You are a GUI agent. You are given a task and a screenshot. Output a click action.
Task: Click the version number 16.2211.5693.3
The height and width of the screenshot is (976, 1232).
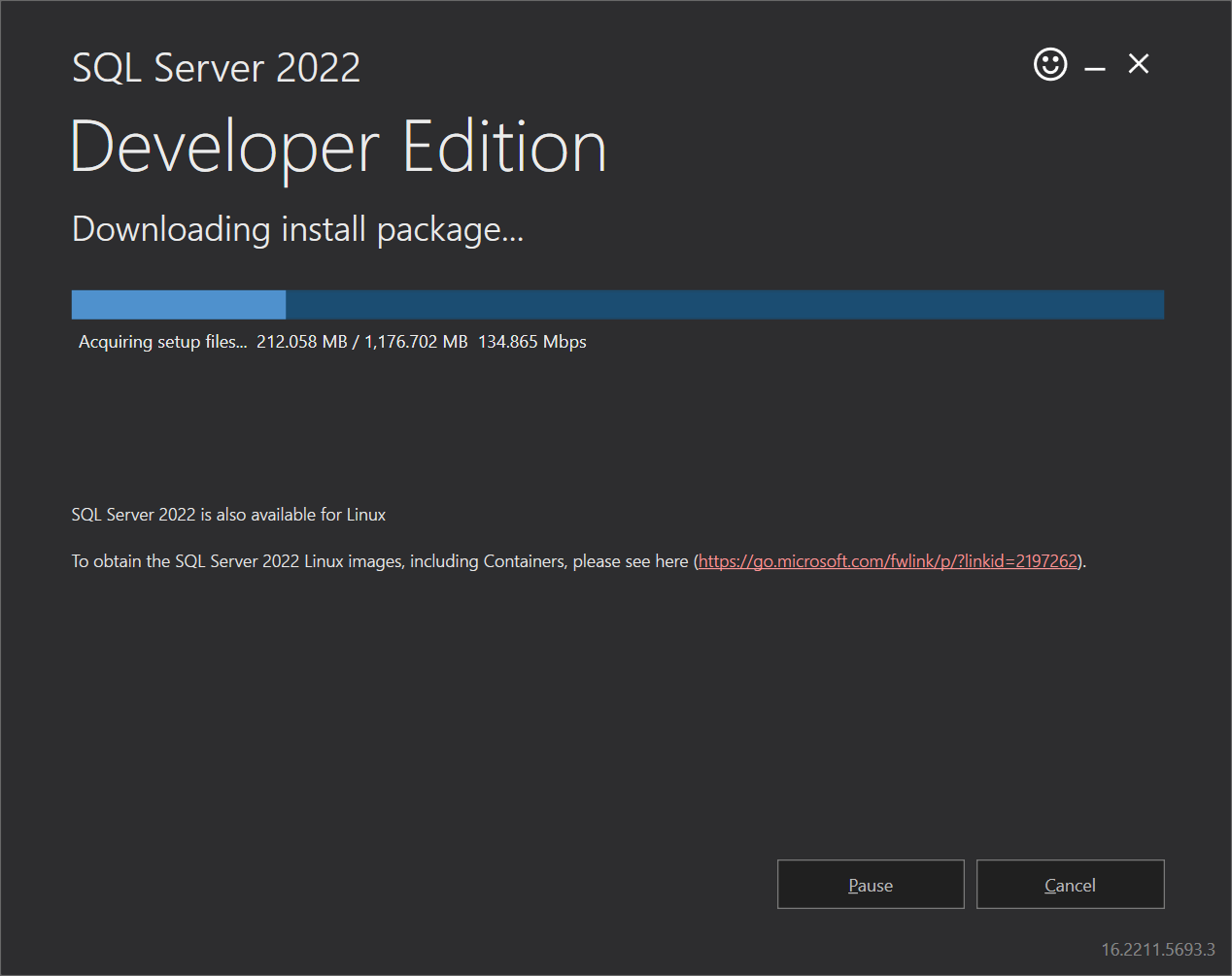click(1158, 949)
